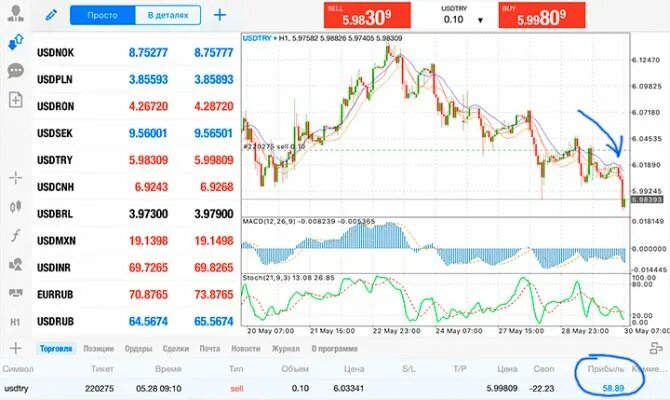The image size is (670, 400).
Task: Open the quotes up-down arrows icon
Action: click(15, 42)
